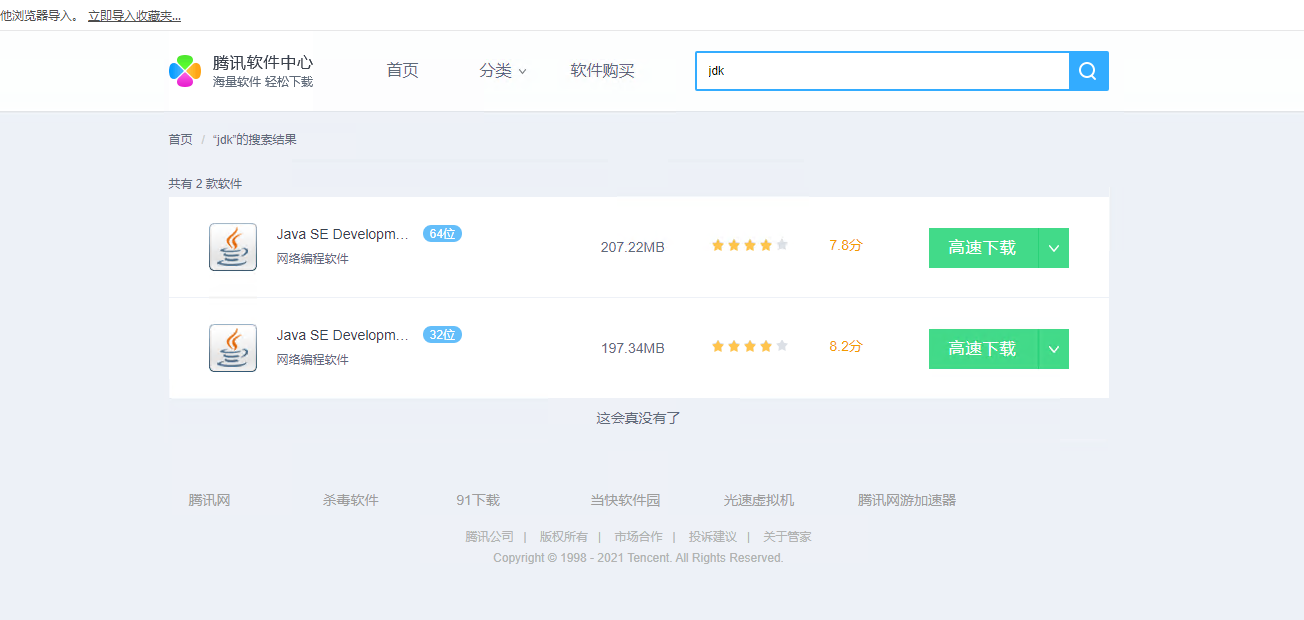Open the 光速虚拟机 footer link
Screen dimensions: 1304x620
click(759, 500)
